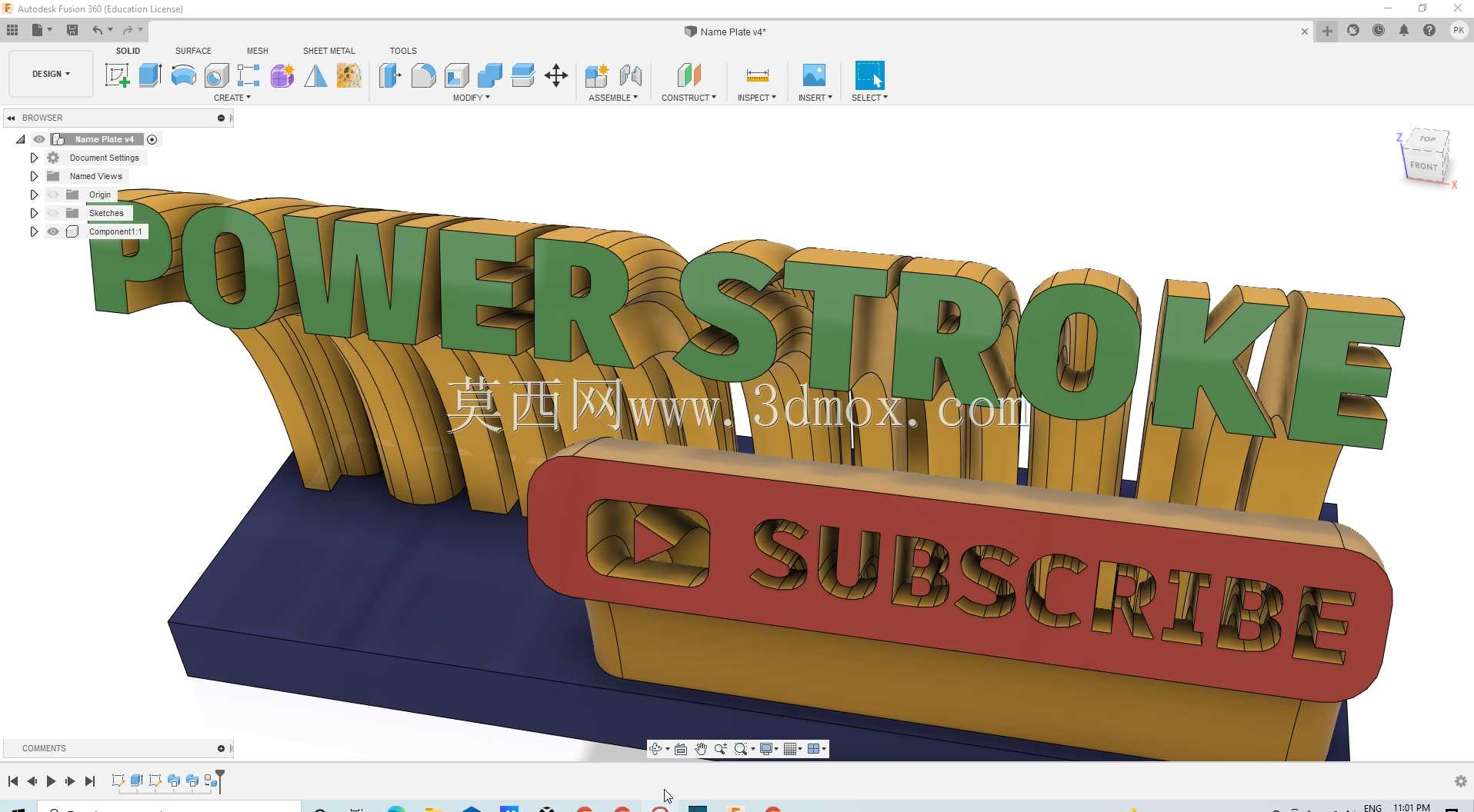Open the Notifications bell
This screenshot has height=812, width=1474.
[x=1404, y=31]
